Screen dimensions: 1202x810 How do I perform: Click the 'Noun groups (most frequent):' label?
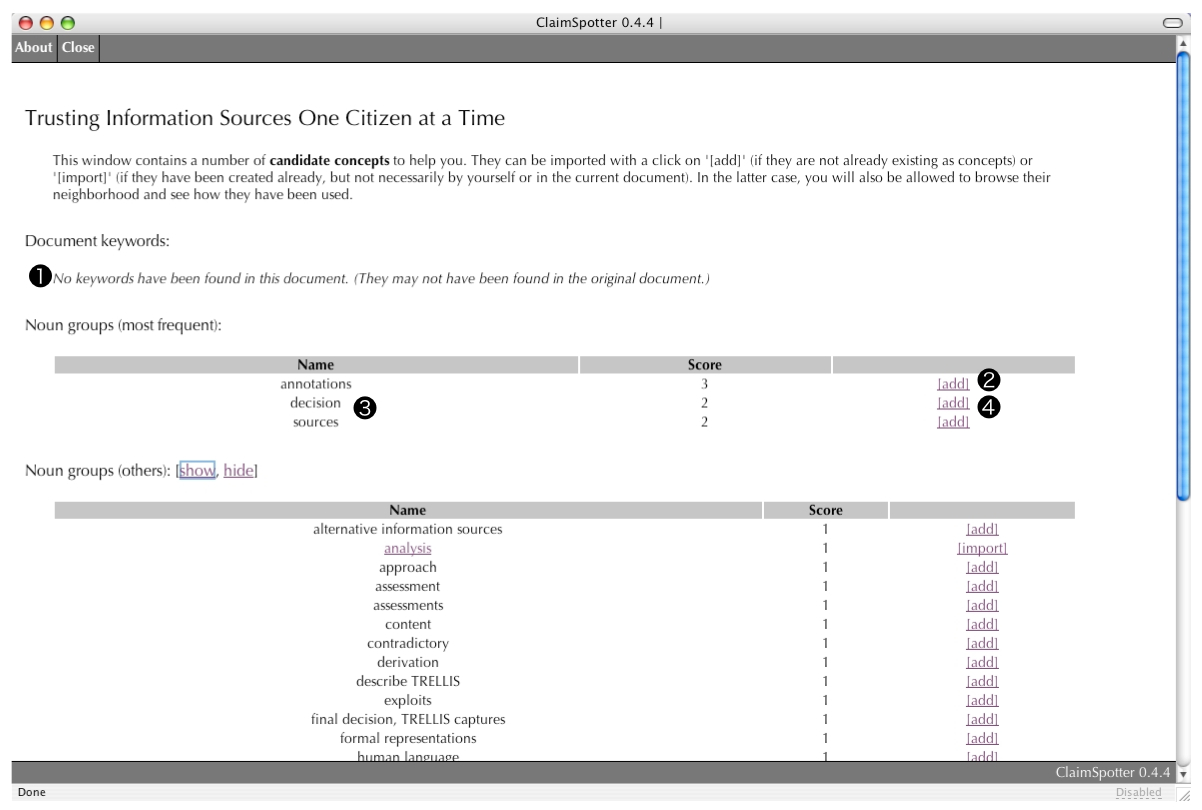(x=122, y=325)
